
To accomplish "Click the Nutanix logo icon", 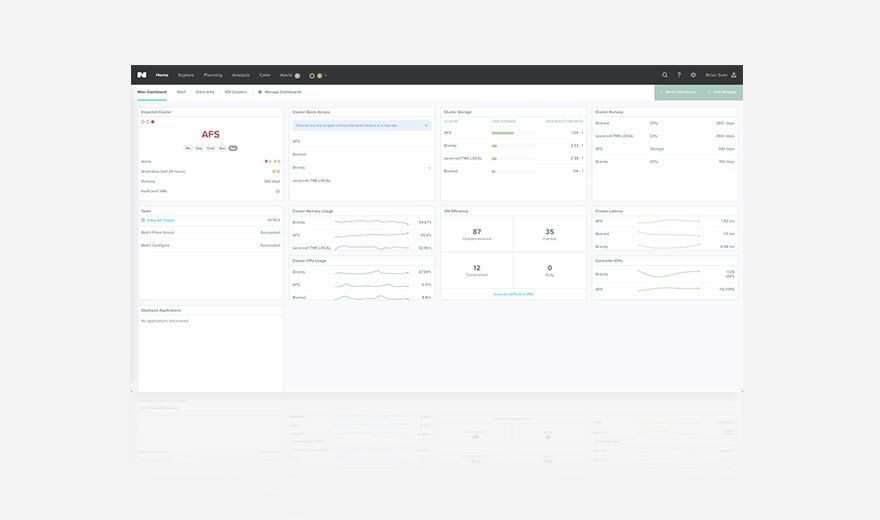I will pos(142,75).
